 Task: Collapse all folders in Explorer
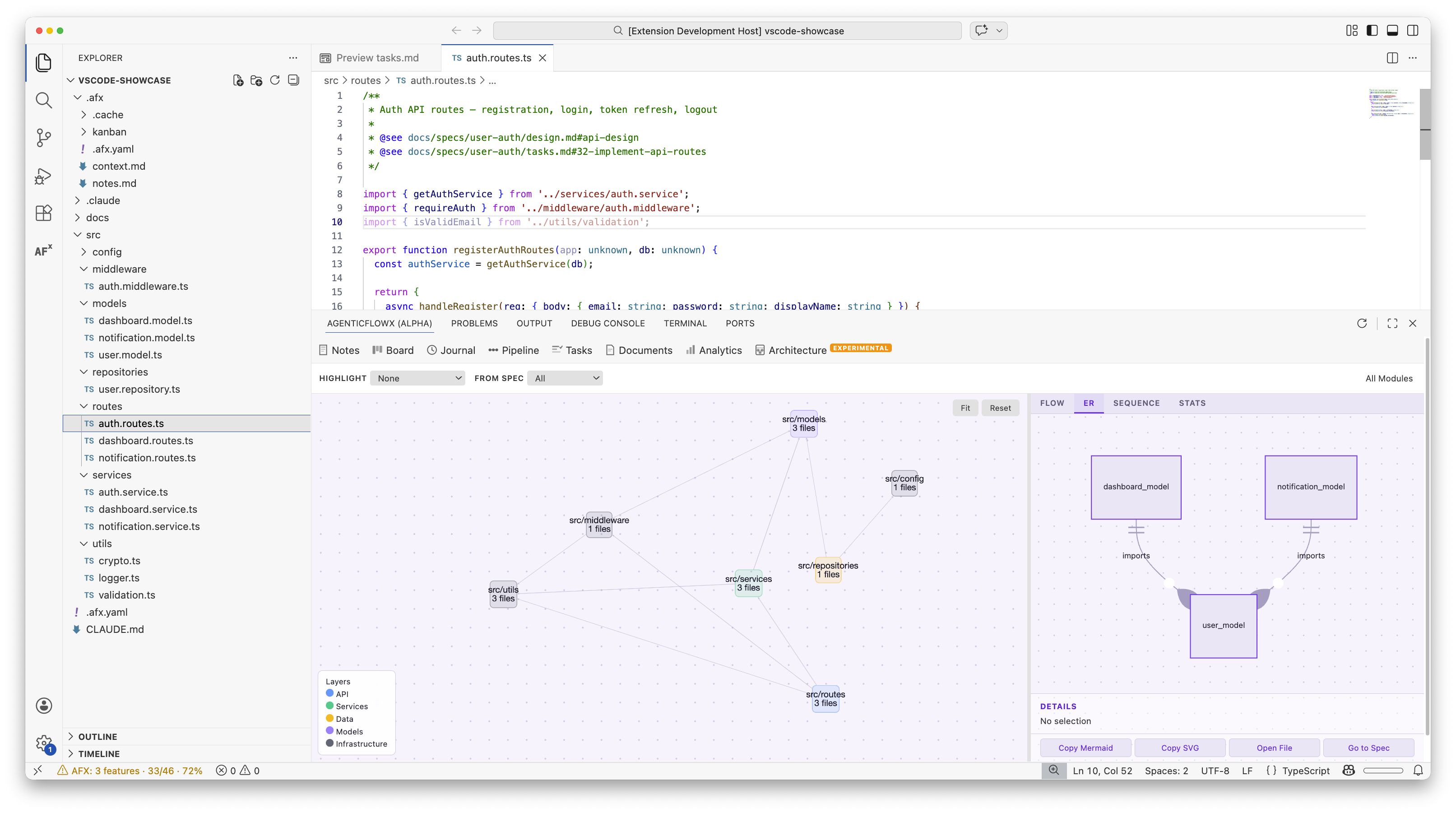[x=293, y=80]
